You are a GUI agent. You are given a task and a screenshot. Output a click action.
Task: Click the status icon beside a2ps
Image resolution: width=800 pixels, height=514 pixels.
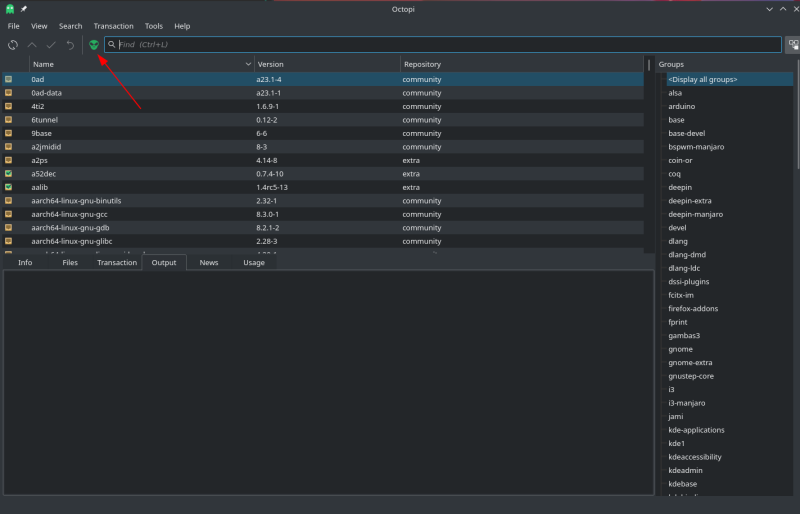[9, 160]
